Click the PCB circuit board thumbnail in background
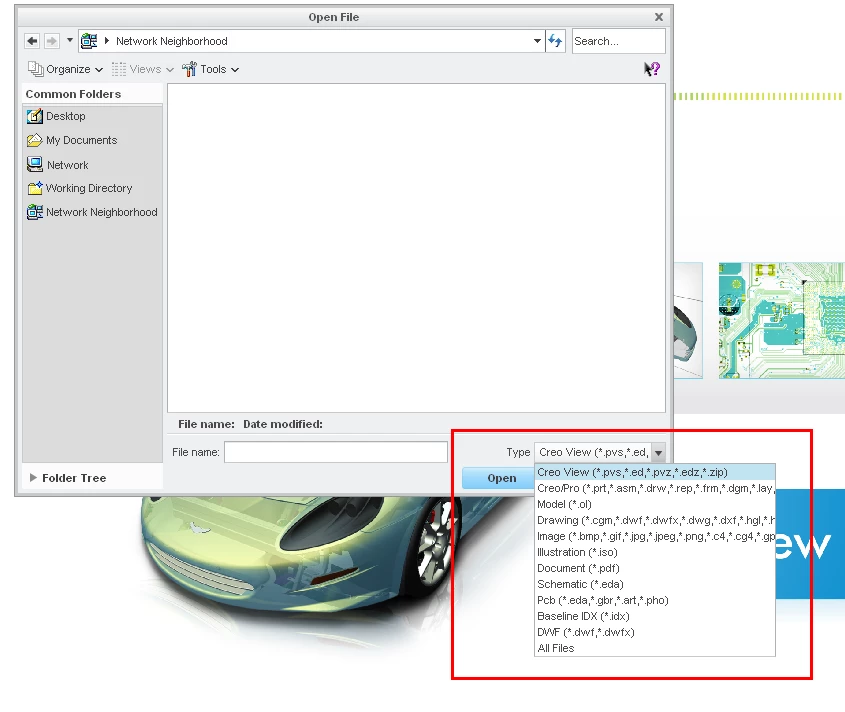 point(781,321)
